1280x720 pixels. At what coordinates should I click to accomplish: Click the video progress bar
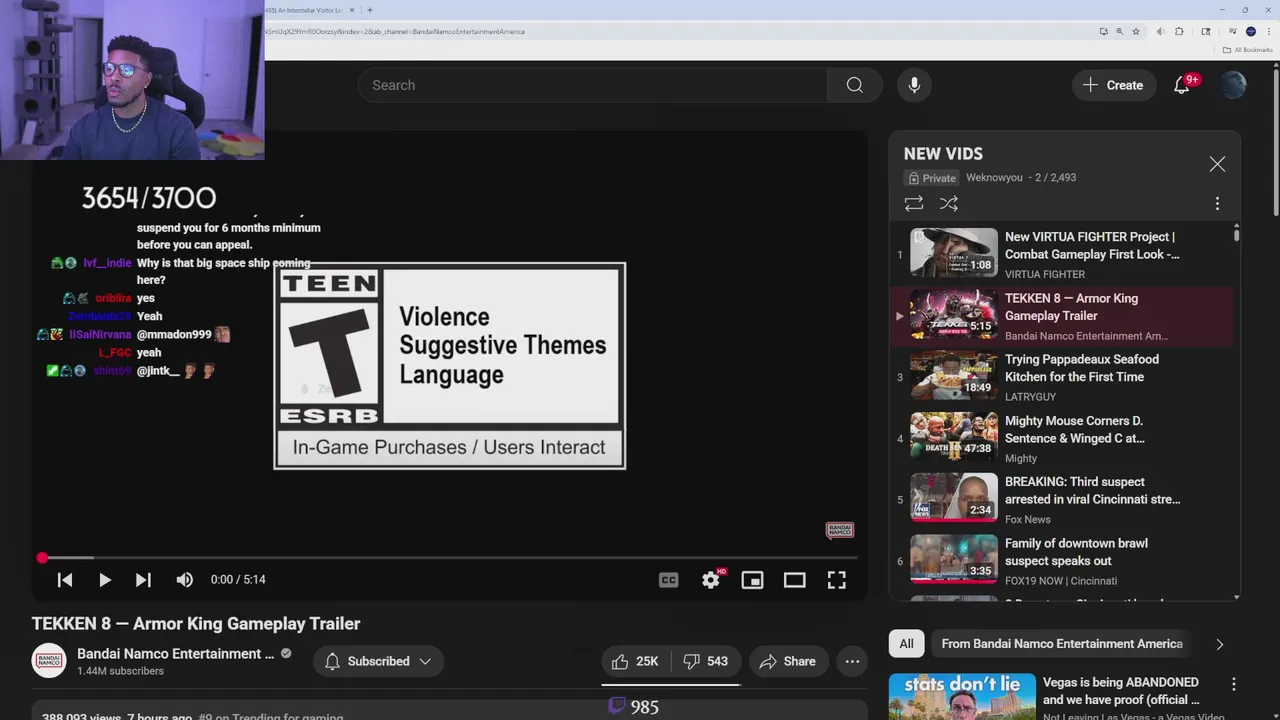tap(449, 558)
